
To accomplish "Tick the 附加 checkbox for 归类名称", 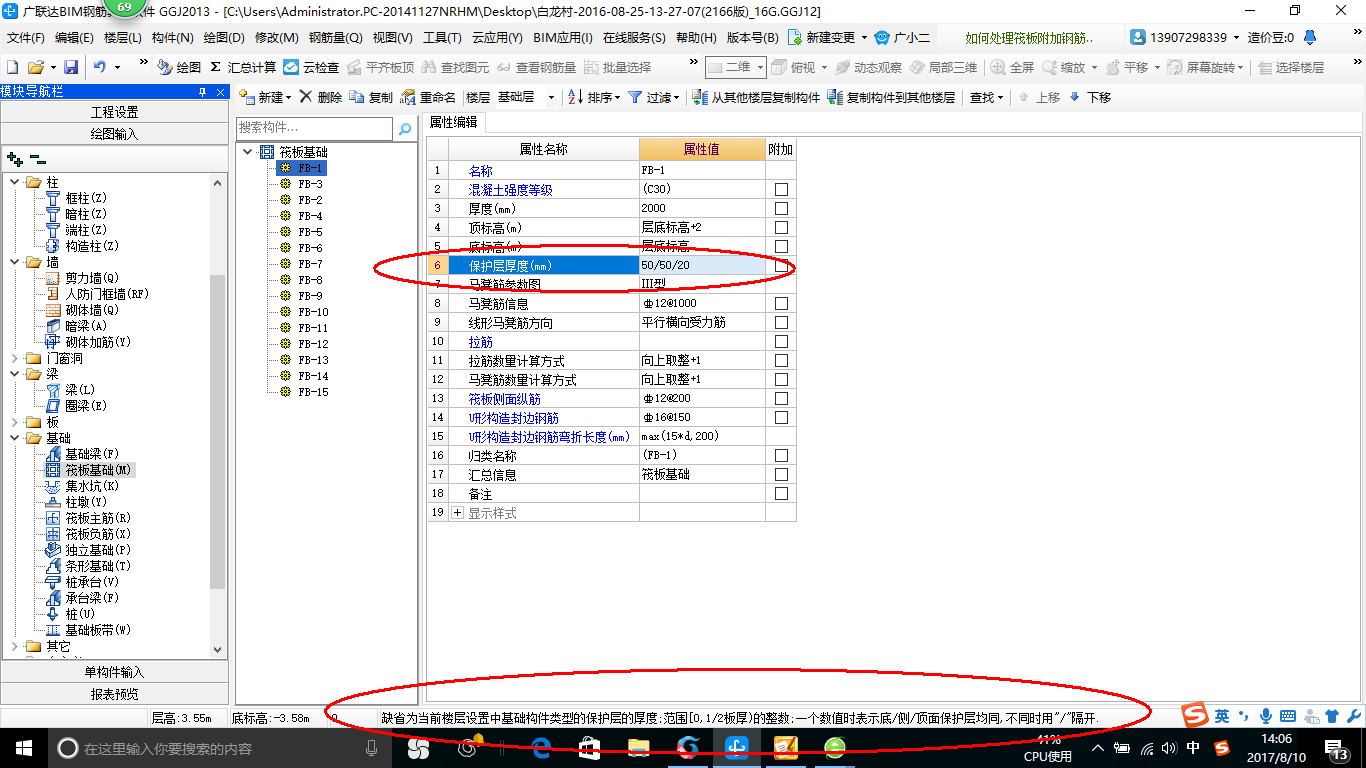I will [781, 455].
